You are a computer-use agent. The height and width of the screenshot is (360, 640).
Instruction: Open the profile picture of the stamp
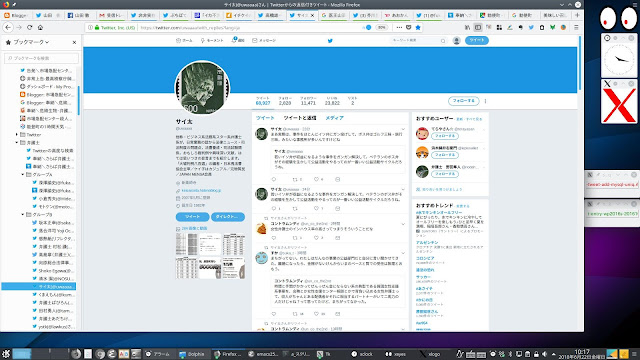202,88
